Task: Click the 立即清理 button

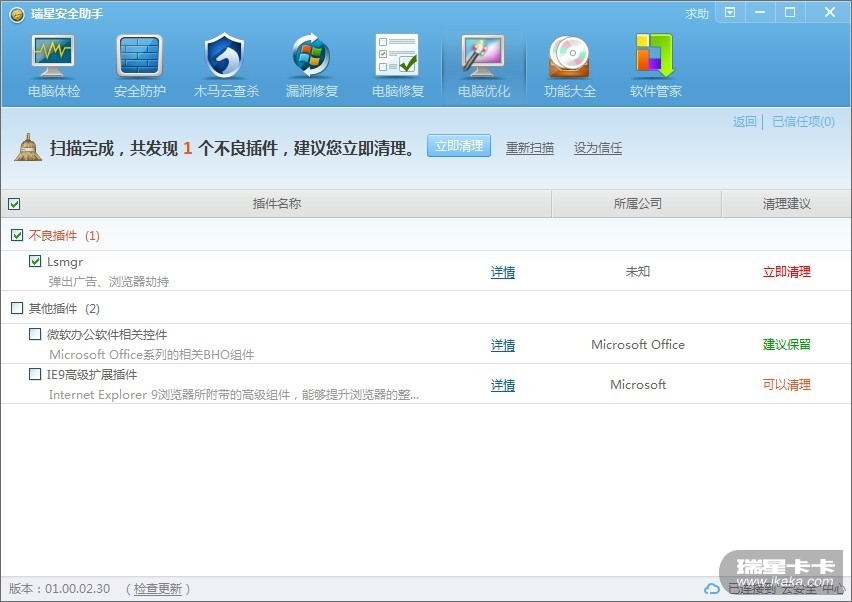Action: coord(459,146)
